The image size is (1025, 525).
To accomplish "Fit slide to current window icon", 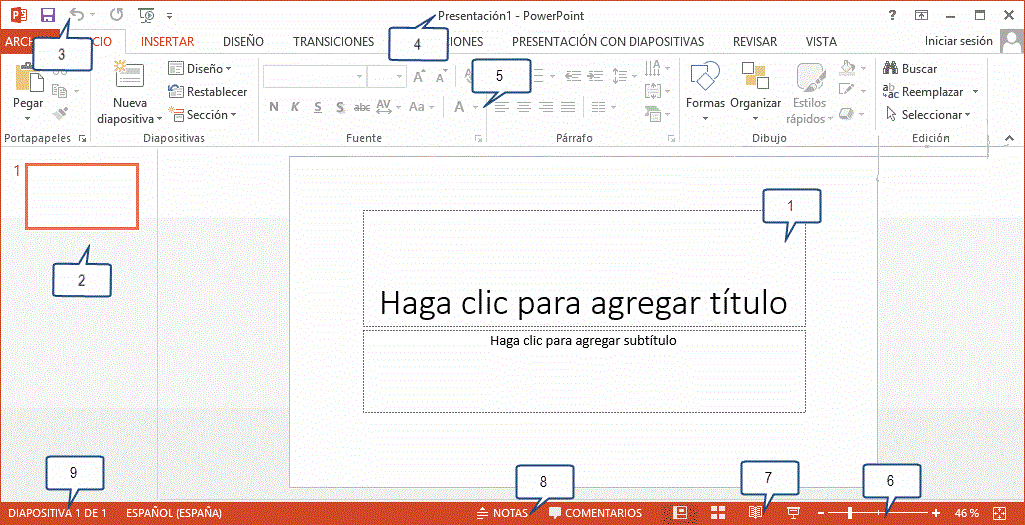I will [x=1000, y=513].
